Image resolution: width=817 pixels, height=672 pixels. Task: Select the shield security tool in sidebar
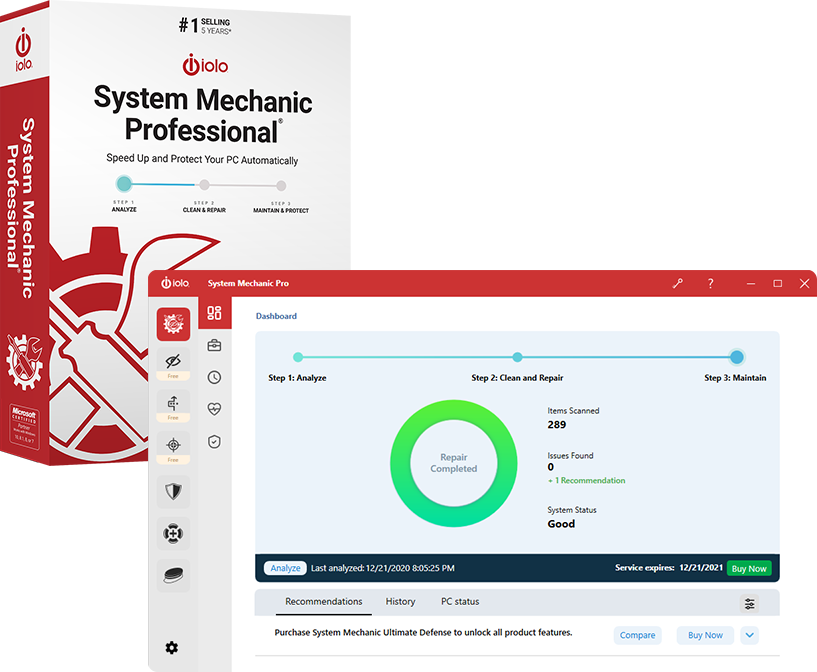point(173,491)
